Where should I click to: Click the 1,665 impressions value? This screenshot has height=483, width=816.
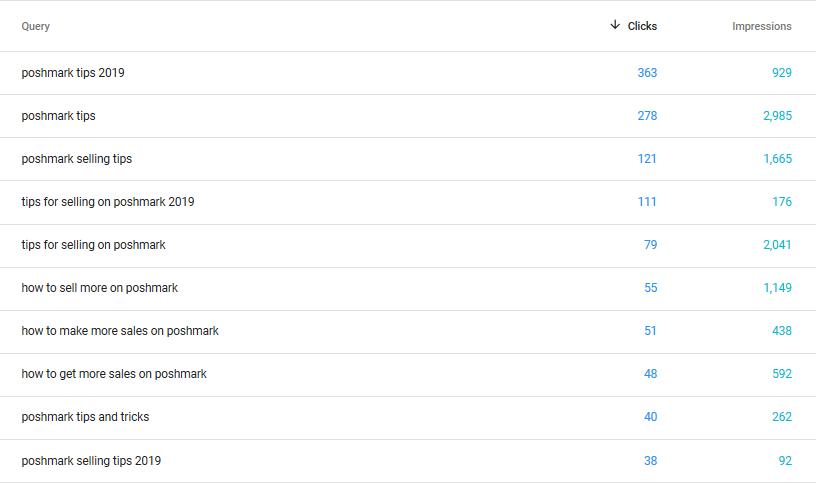tap(777, 159)
